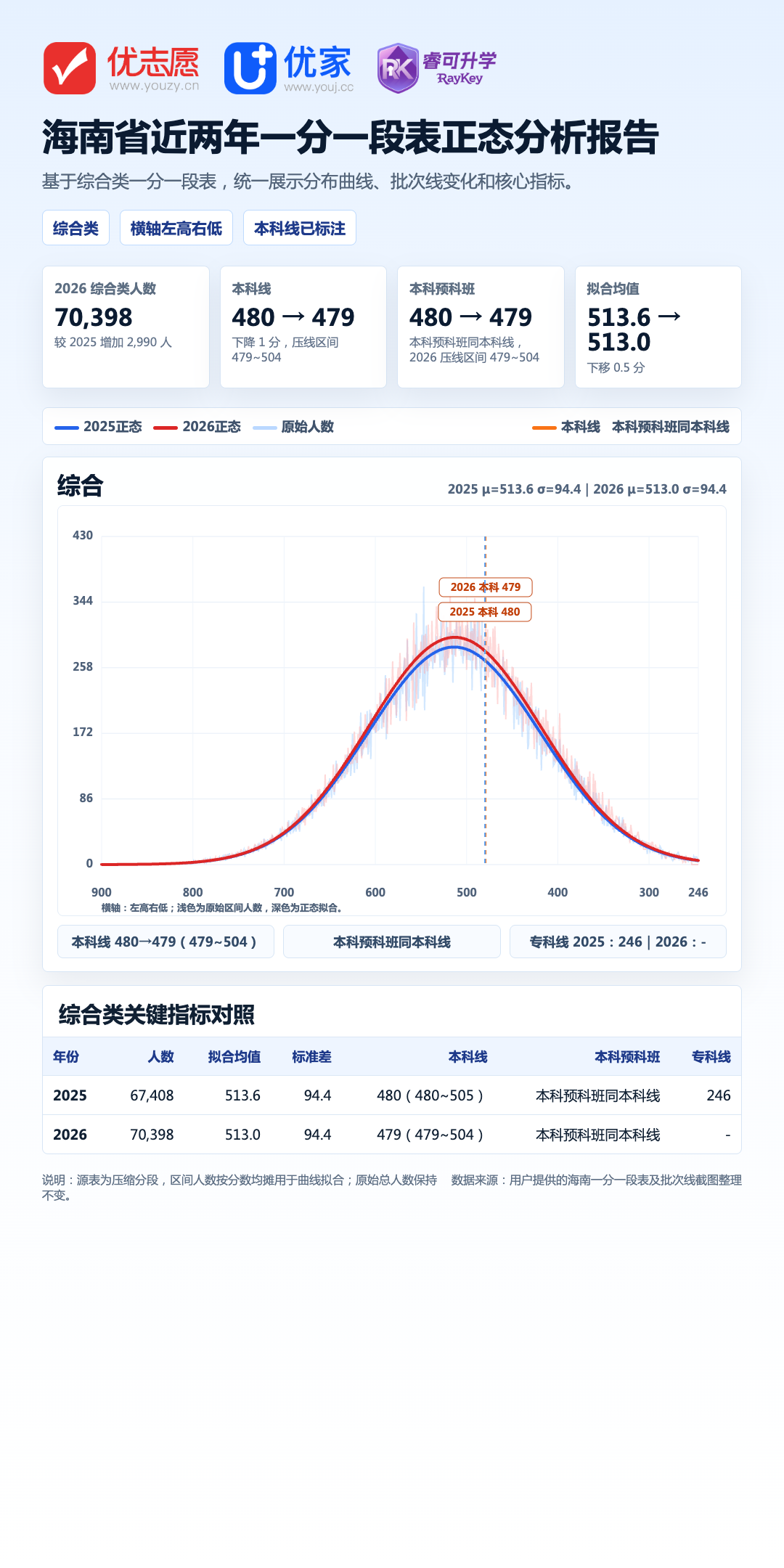784x1568 pixels.
Task: Click the 430 y-axis label
Action: 83,535
